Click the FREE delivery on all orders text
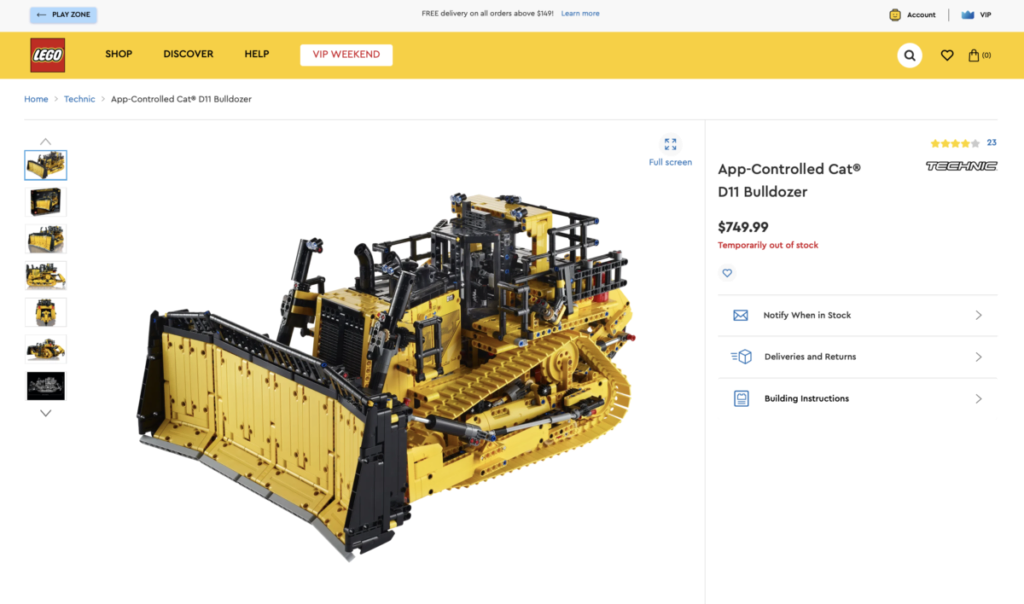 (x=487, y=14)
